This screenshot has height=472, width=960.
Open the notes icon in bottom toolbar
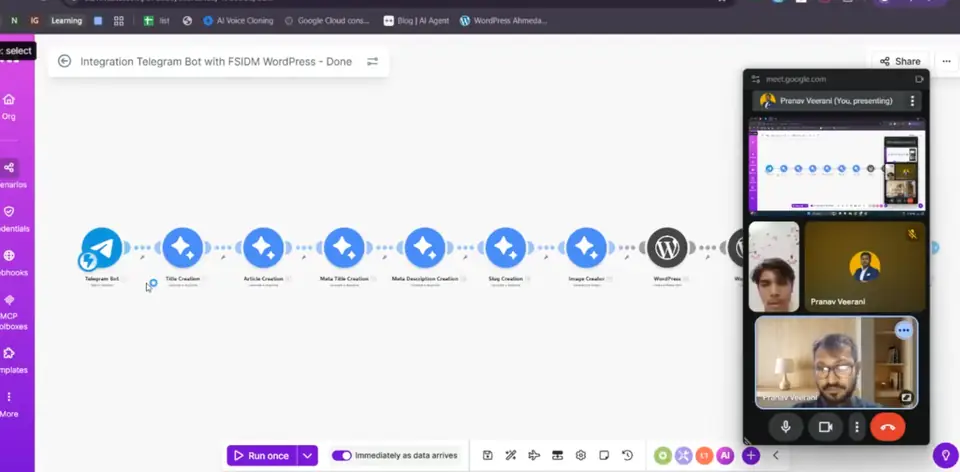coord(604,455)
